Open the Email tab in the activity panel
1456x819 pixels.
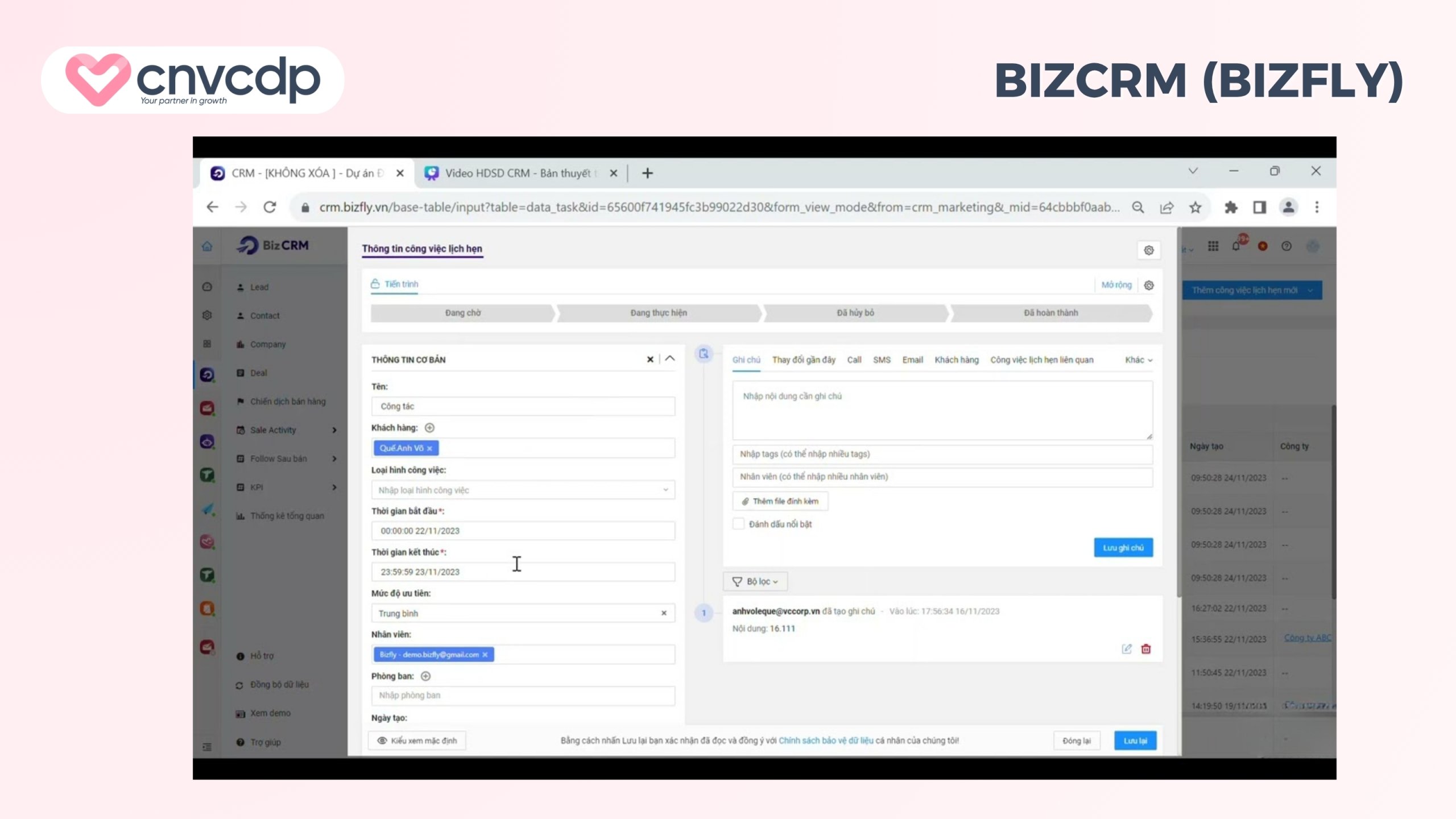coord(912,359)
